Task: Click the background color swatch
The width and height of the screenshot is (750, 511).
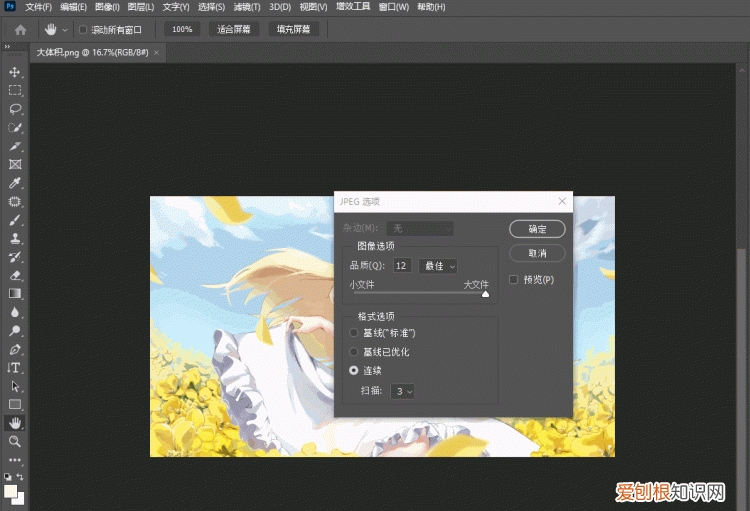Action: [x=19, y=500]
